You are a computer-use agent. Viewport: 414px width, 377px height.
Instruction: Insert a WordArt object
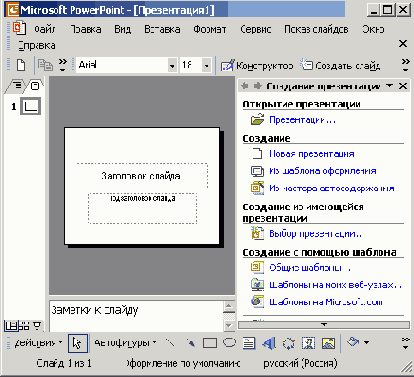[x=269, y=343]
